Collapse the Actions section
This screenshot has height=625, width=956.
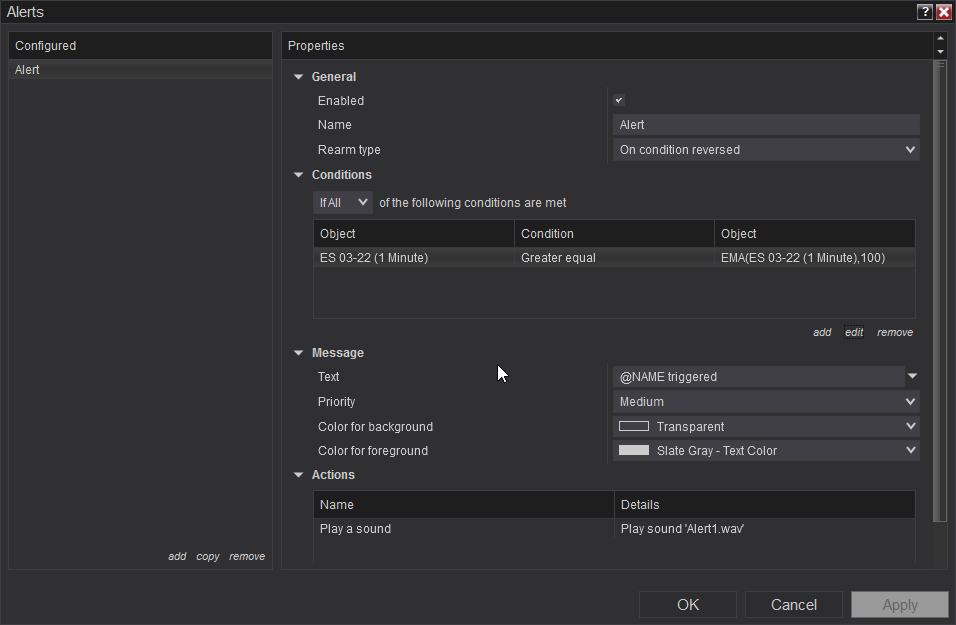(298, 475)
